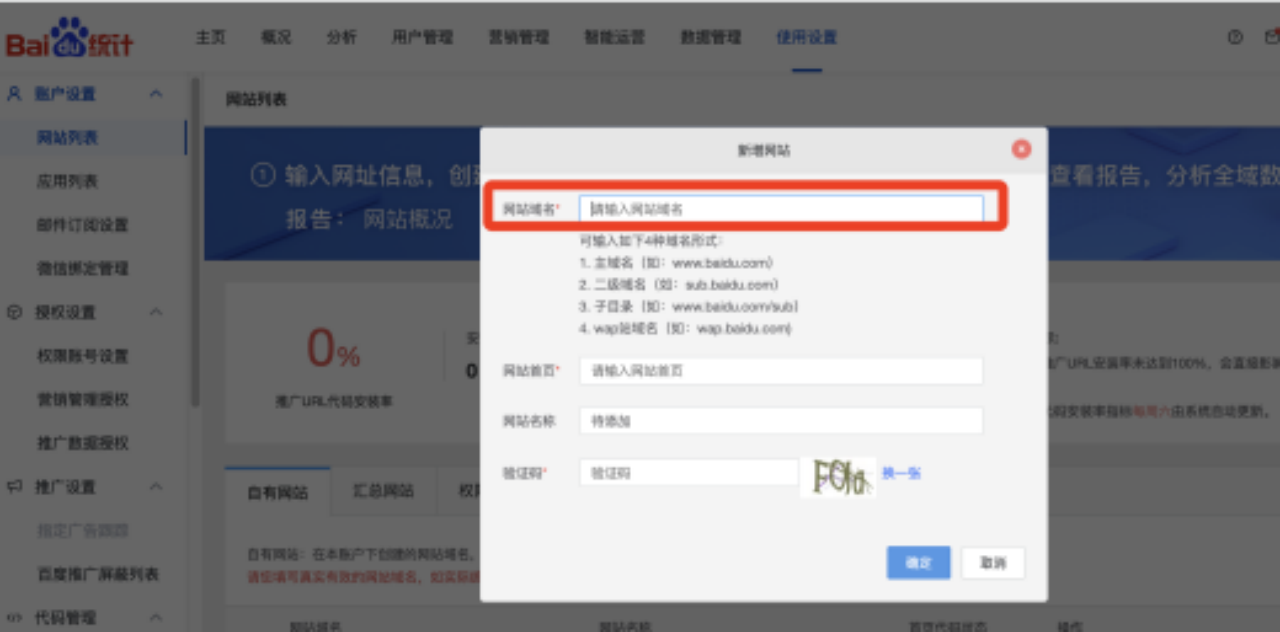Image resolution: width=1280 pixels, height=632 pixels.
Task: Open the 概况 top navigation item
Action: click(x=276, y=37)
